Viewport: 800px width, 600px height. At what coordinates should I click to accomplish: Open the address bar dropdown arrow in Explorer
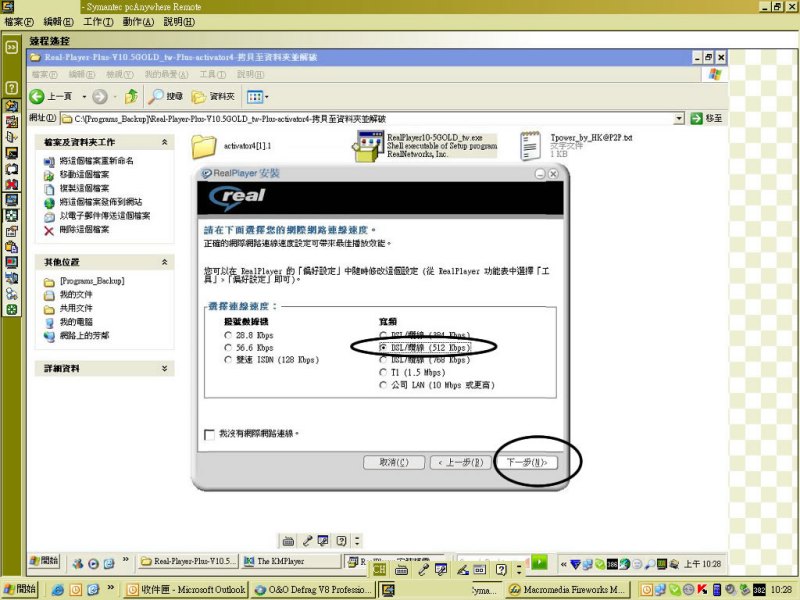click(679, 118)
